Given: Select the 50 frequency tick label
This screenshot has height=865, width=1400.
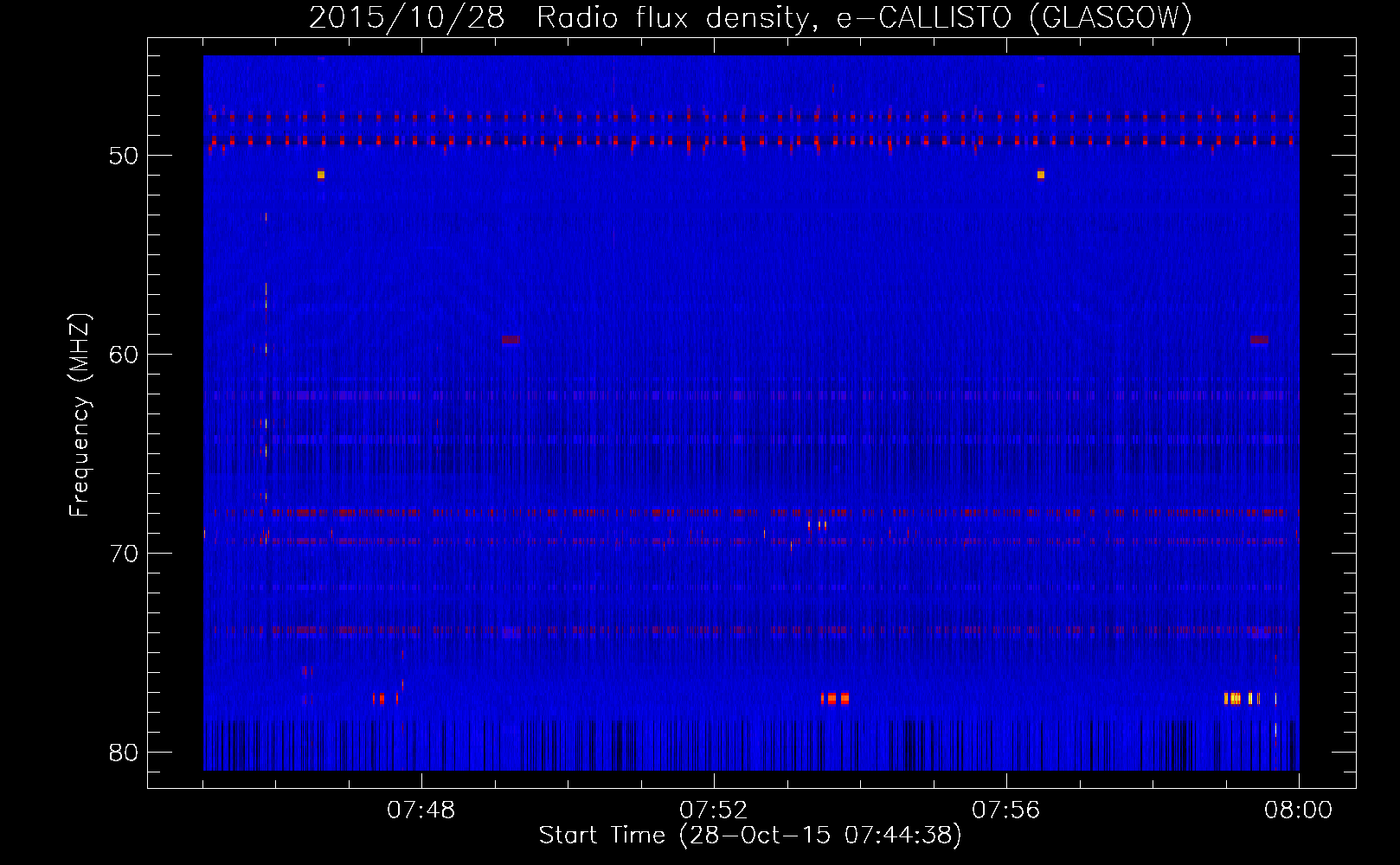Looking at the screenshot, I should (x=124, y=156).
